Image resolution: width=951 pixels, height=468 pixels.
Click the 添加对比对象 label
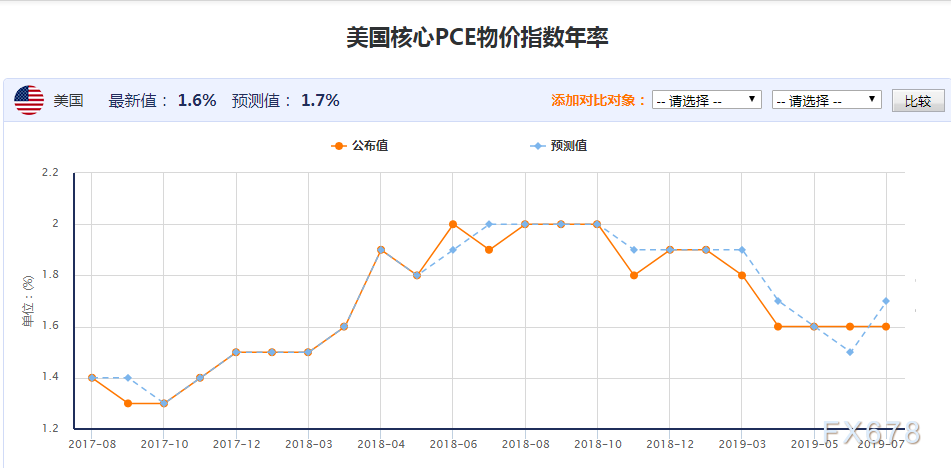point(599,101)
